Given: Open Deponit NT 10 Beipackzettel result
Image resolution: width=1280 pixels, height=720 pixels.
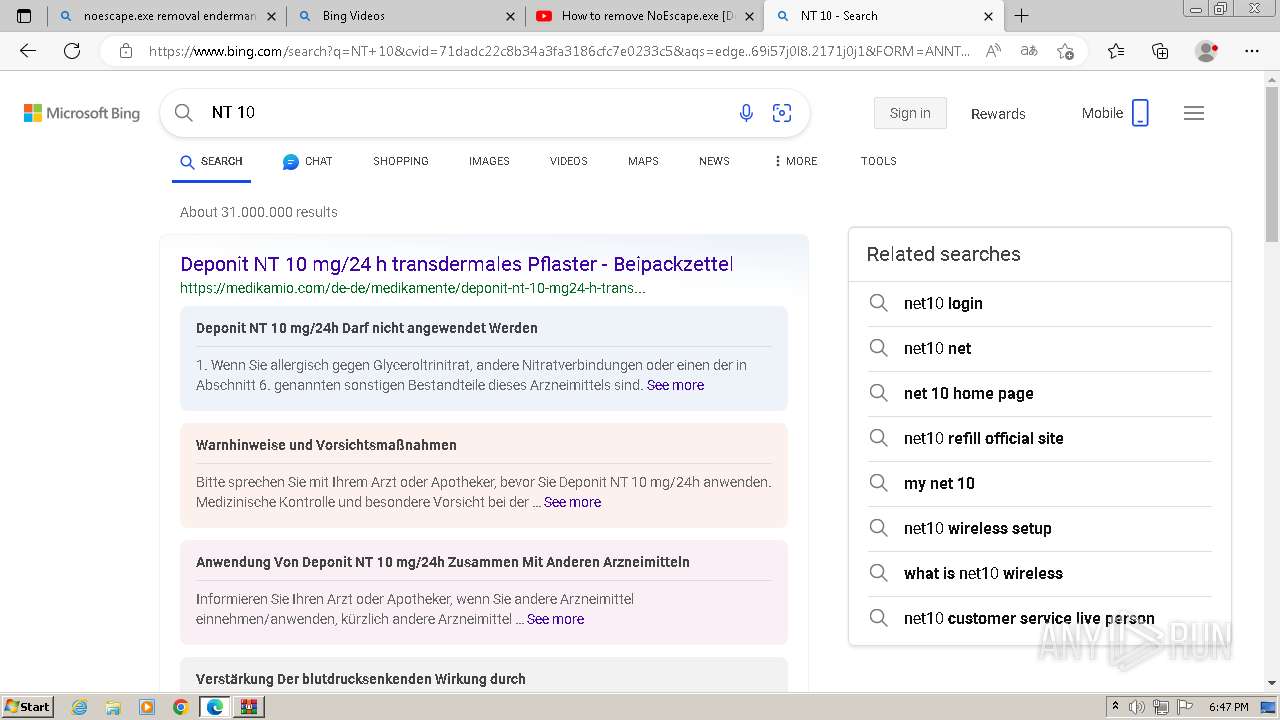Looking at the screenshot, I should pyautogui.click(x=457, y=264).
